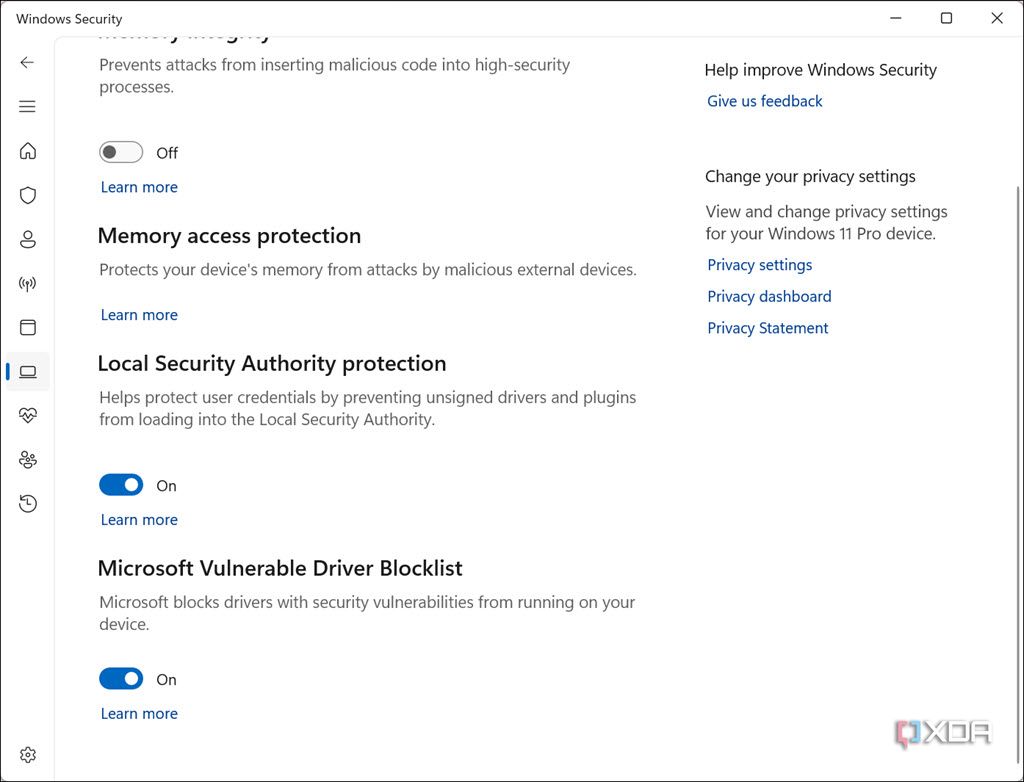Read the Privacy Statement link

click(767, 328)
